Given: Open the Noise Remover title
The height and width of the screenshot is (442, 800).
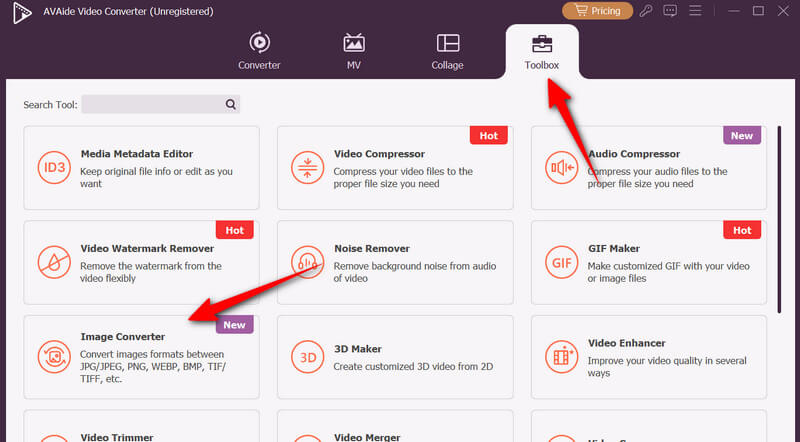Looking at the screenshot, I should (372, 249).
